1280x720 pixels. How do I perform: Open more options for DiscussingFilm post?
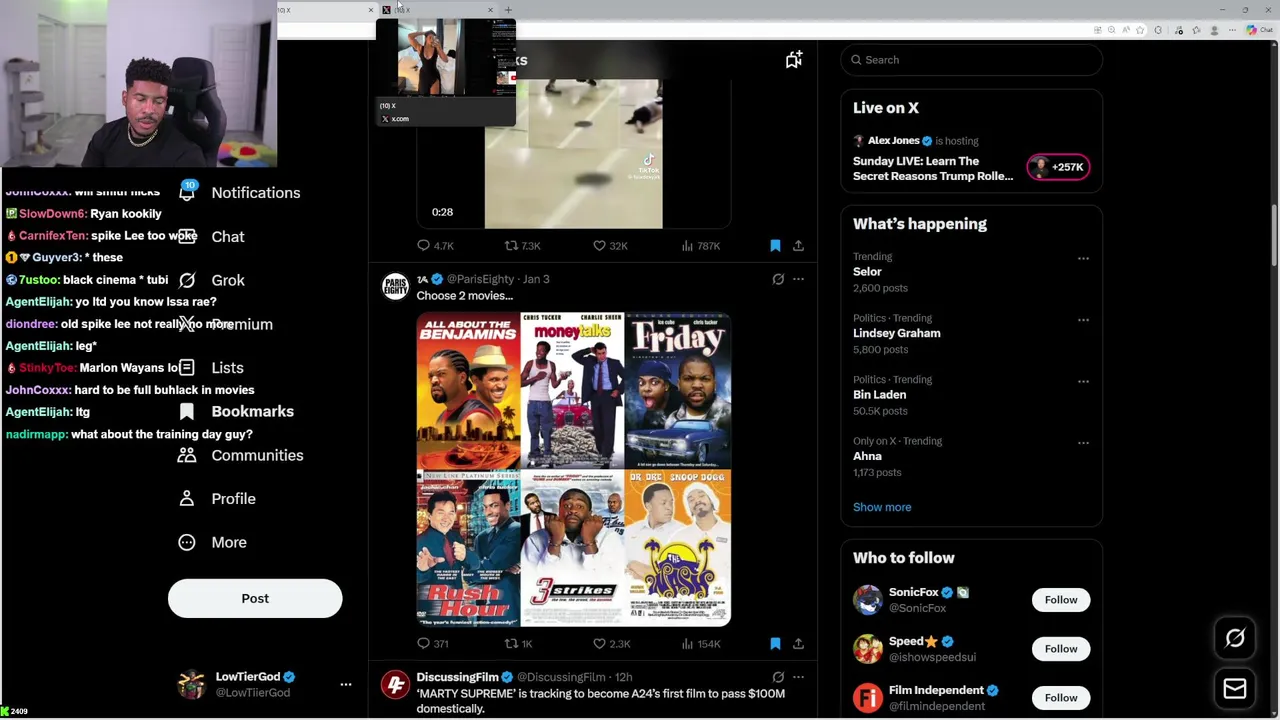point(798,677)
